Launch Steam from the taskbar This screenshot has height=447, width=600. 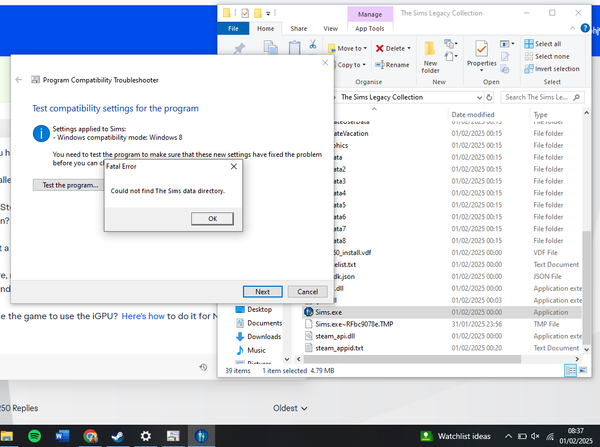(x=118, y=436)
